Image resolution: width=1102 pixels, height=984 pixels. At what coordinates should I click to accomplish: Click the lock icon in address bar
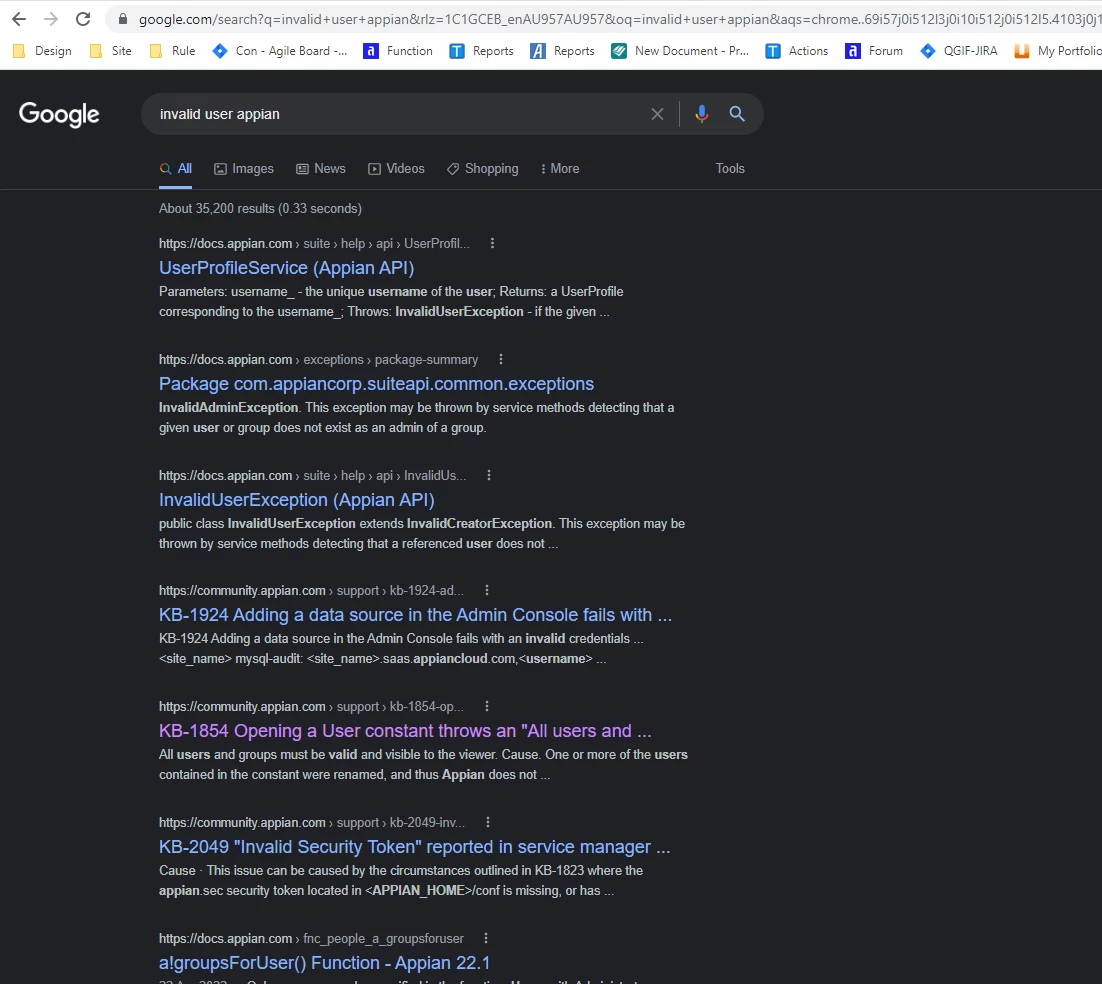click(x=123, y=19)
